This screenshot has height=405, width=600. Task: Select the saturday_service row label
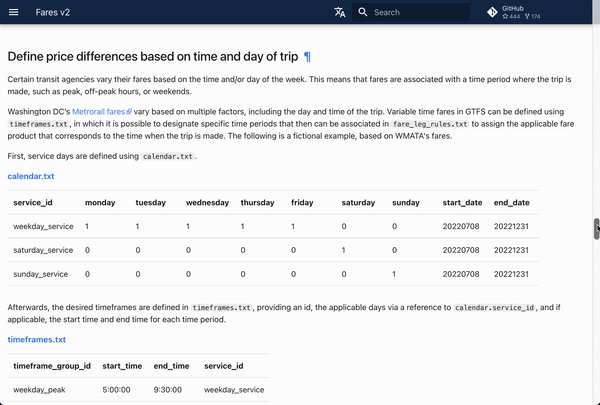click(x=43, y=250)
